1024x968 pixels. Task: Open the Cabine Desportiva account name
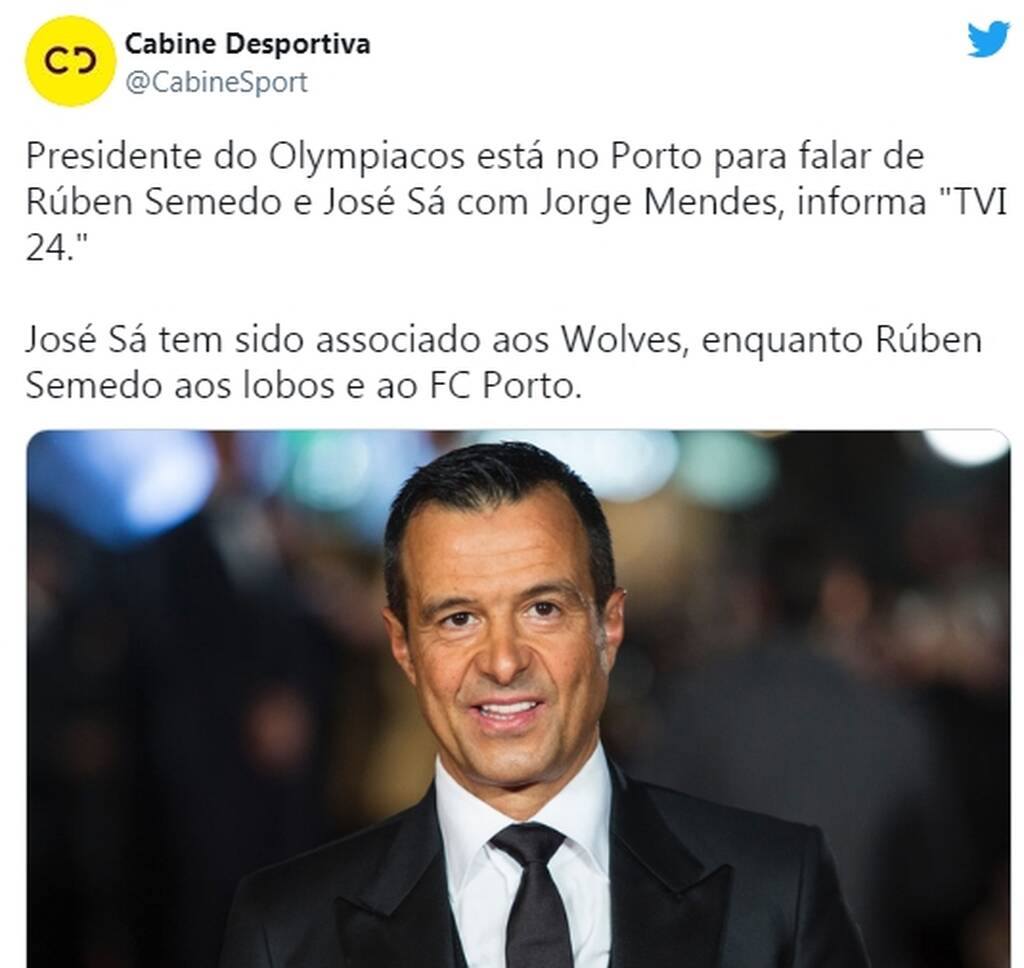(248, 44)
